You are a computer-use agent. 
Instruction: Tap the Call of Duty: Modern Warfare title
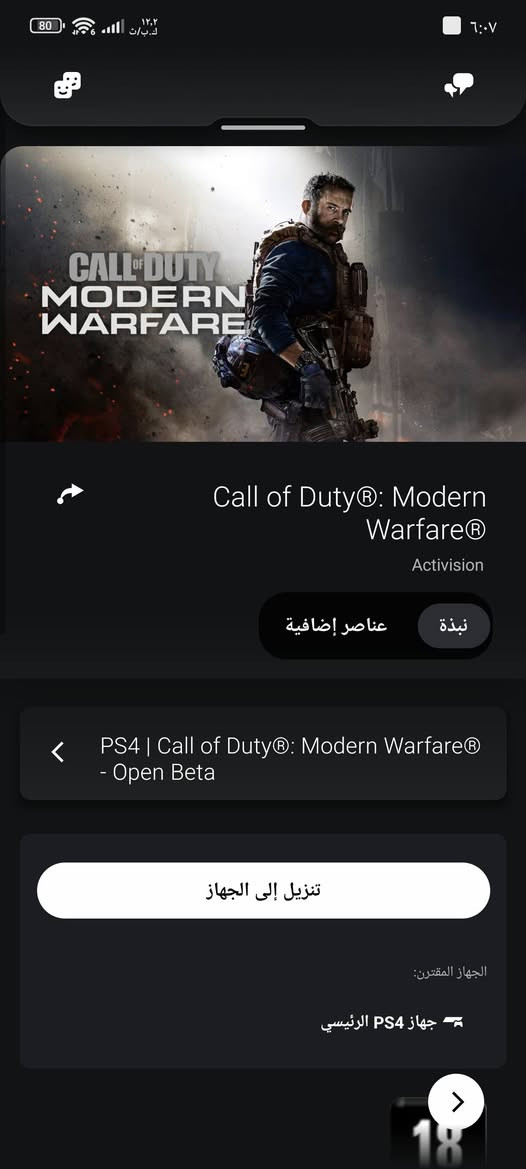pyautogui.click(x=349, y=513)
